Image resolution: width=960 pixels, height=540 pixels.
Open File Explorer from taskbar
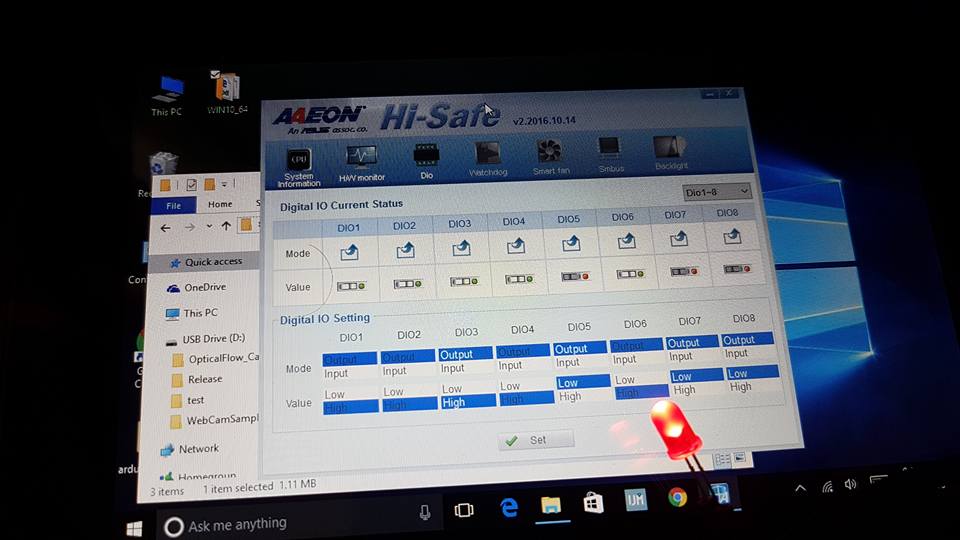(551, 505)
